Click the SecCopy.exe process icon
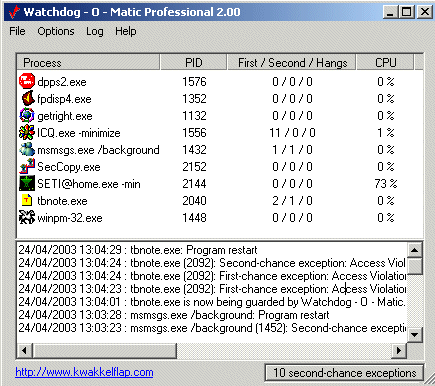Screen dimensions: 435x386 (x=27, y=166)
